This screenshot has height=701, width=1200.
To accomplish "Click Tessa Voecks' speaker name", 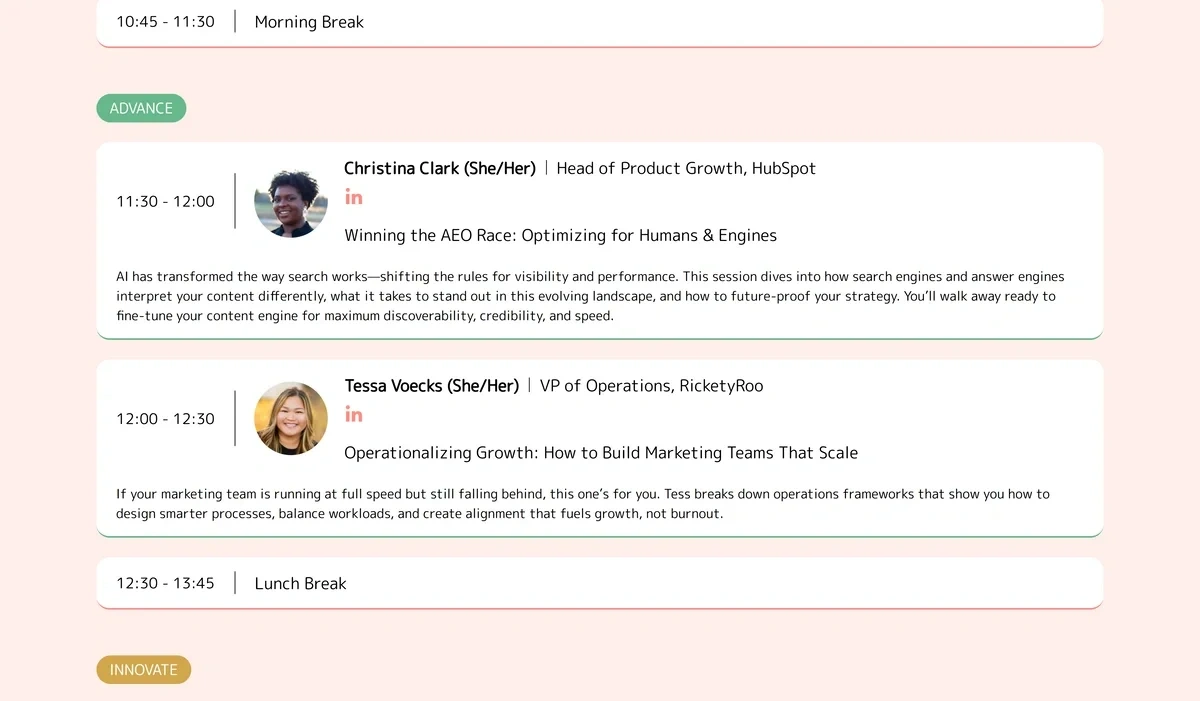I will point(431,385).
